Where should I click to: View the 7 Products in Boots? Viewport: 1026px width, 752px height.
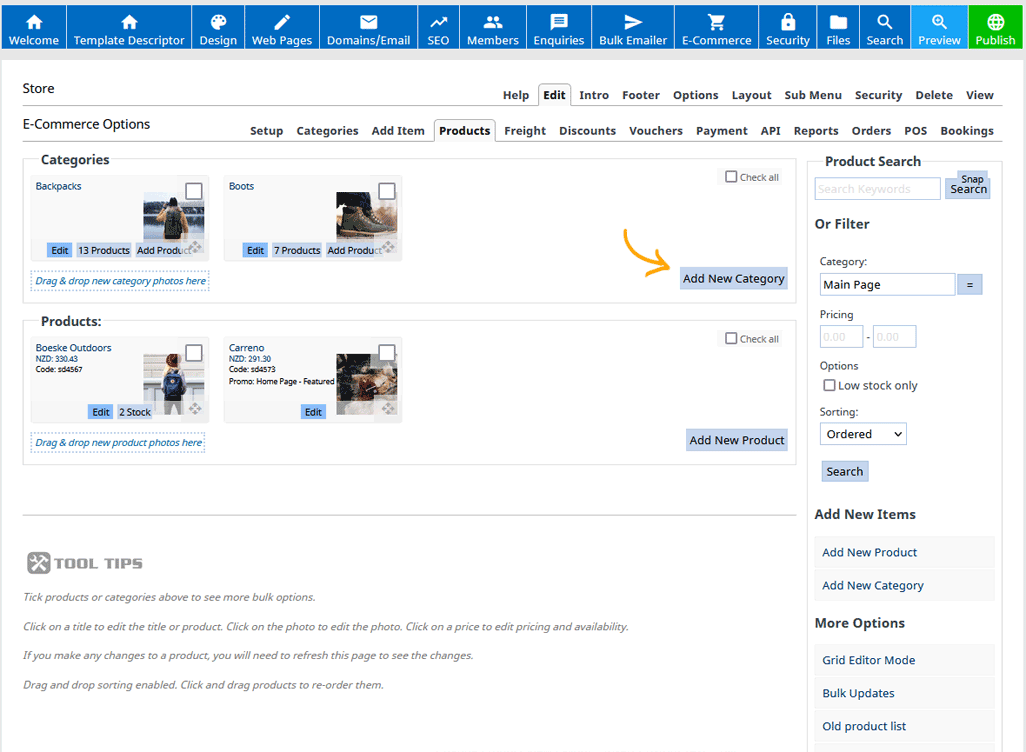[x=297, y=250]
